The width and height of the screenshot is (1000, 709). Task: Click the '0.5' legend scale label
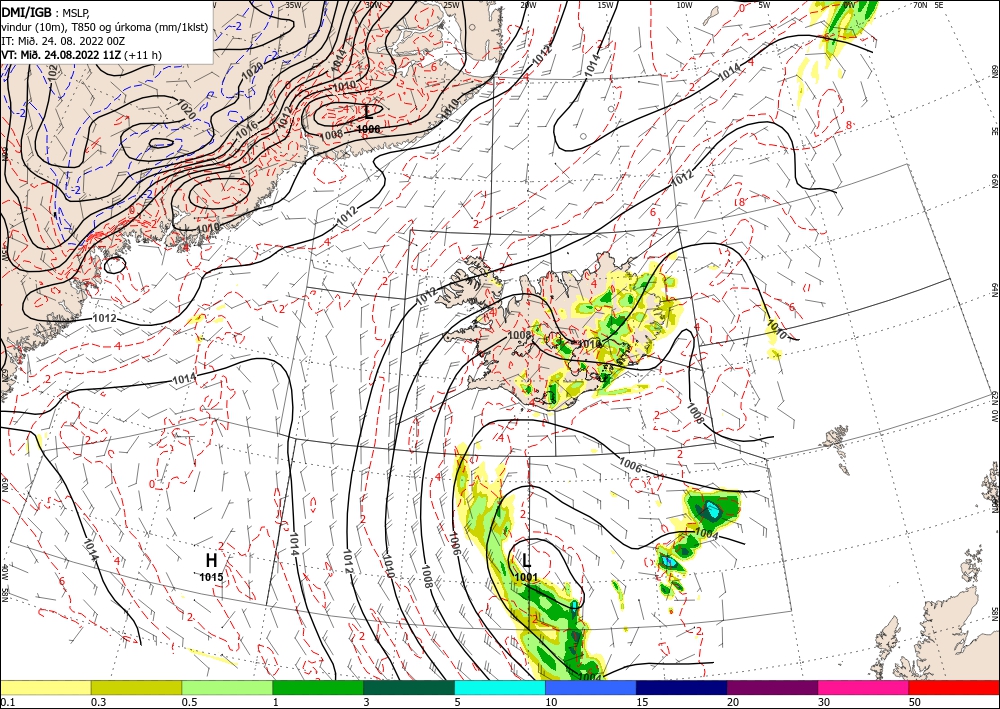189,702
